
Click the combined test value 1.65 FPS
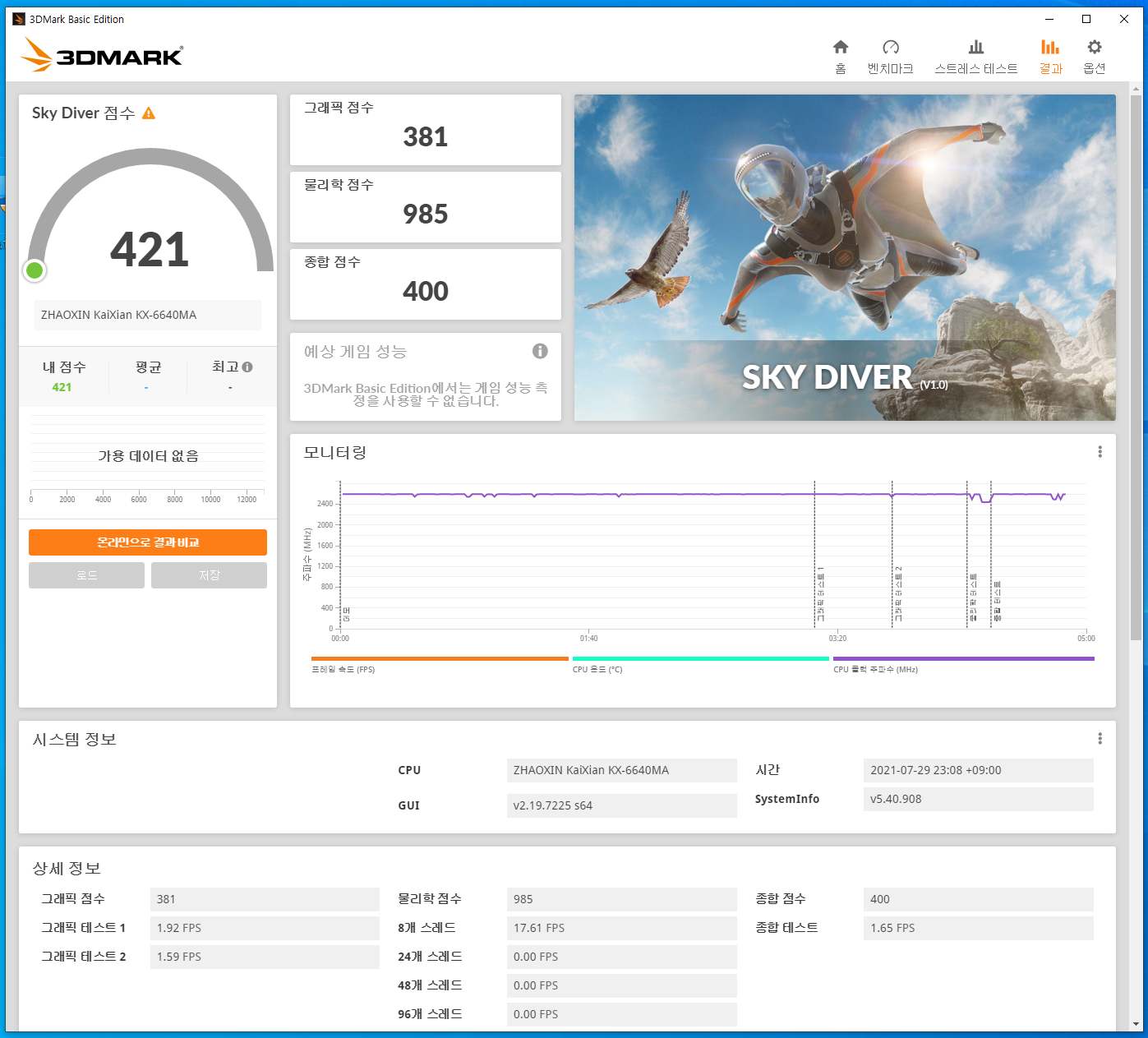[x=978, y=928]
